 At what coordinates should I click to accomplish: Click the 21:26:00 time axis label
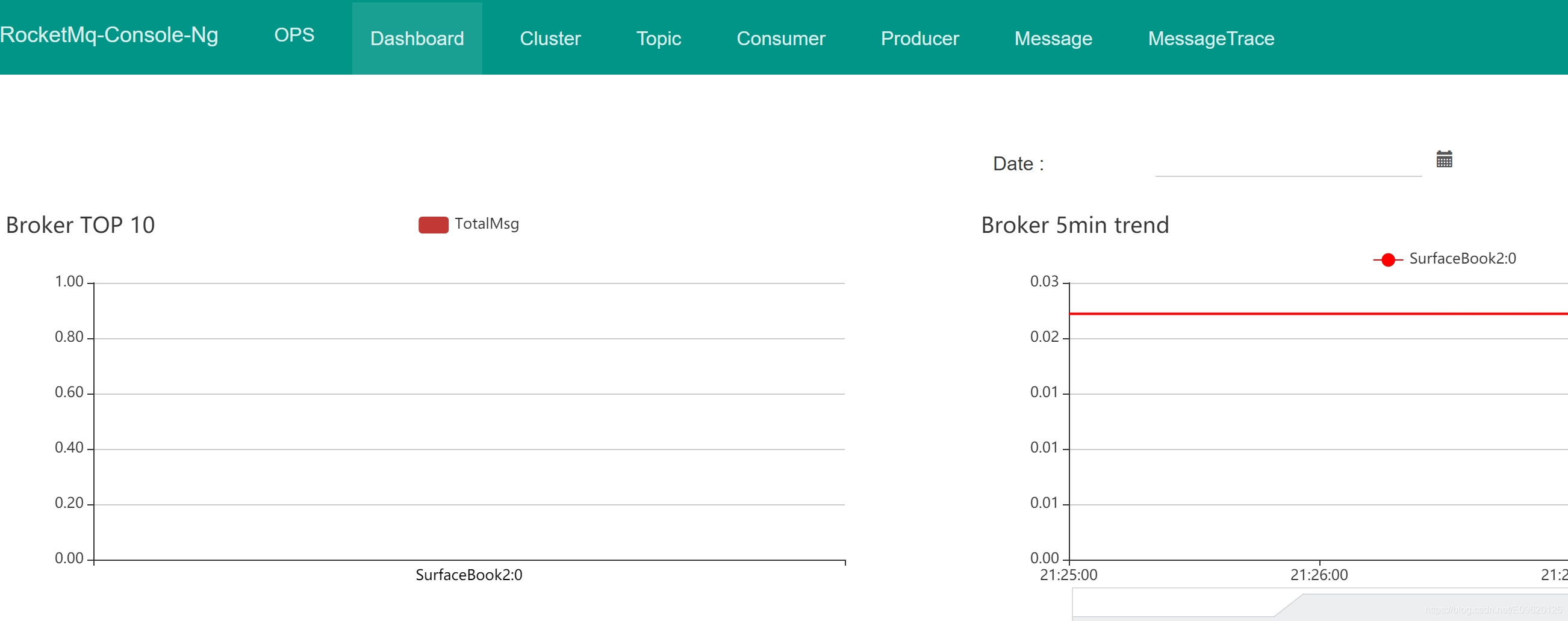pos(1319,575)
